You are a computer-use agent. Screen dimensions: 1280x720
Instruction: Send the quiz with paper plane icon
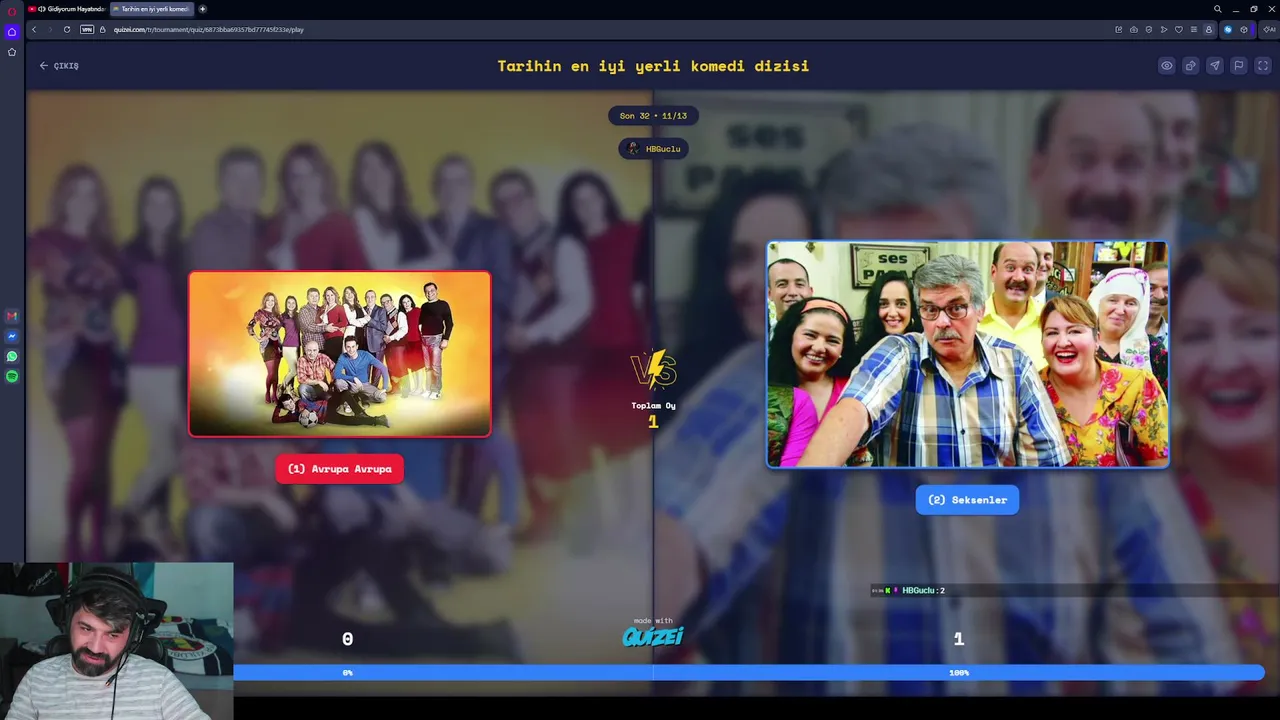coord(1214,66)
